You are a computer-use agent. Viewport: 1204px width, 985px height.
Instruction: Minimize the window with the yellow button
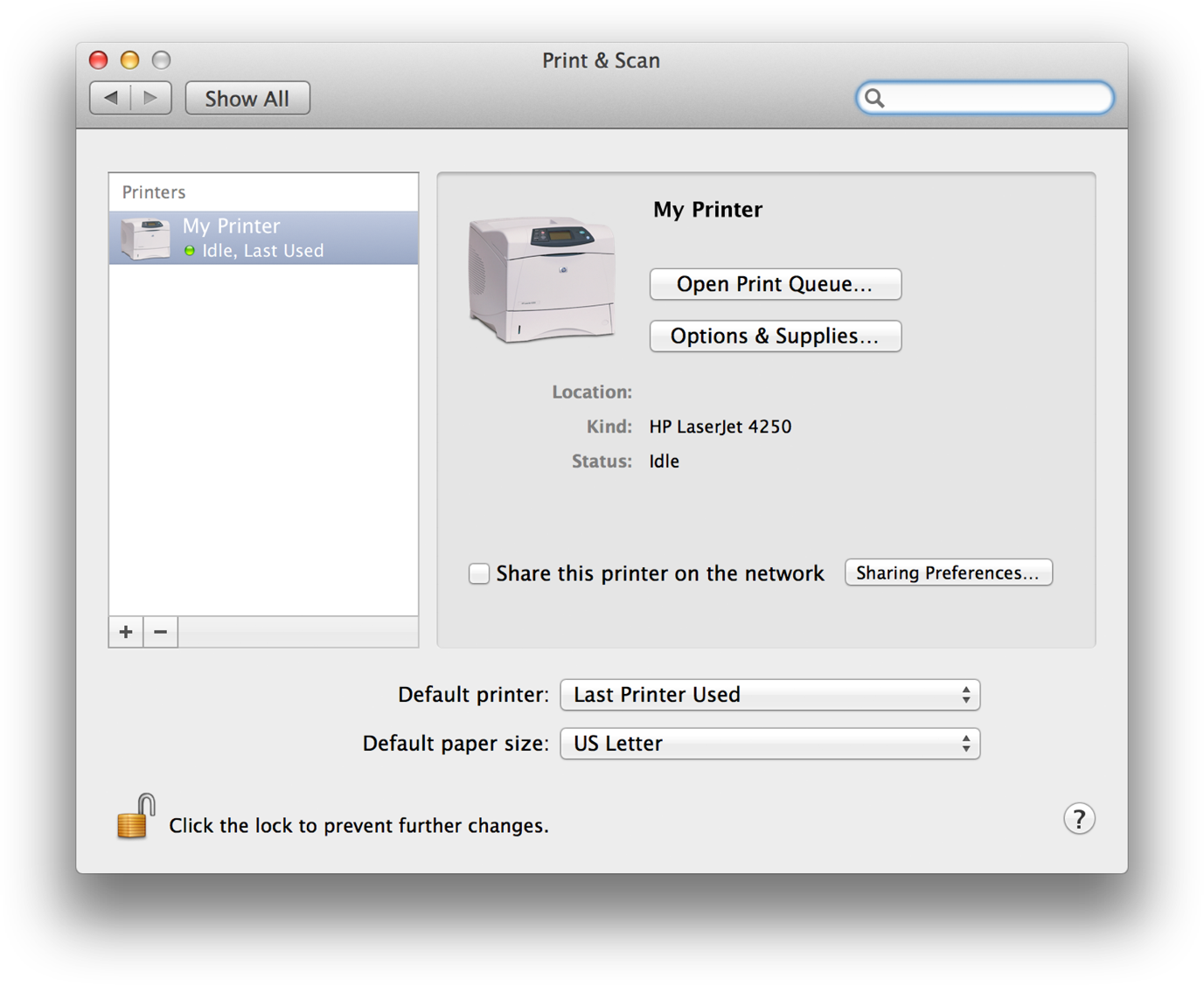(x=130, y=60)
